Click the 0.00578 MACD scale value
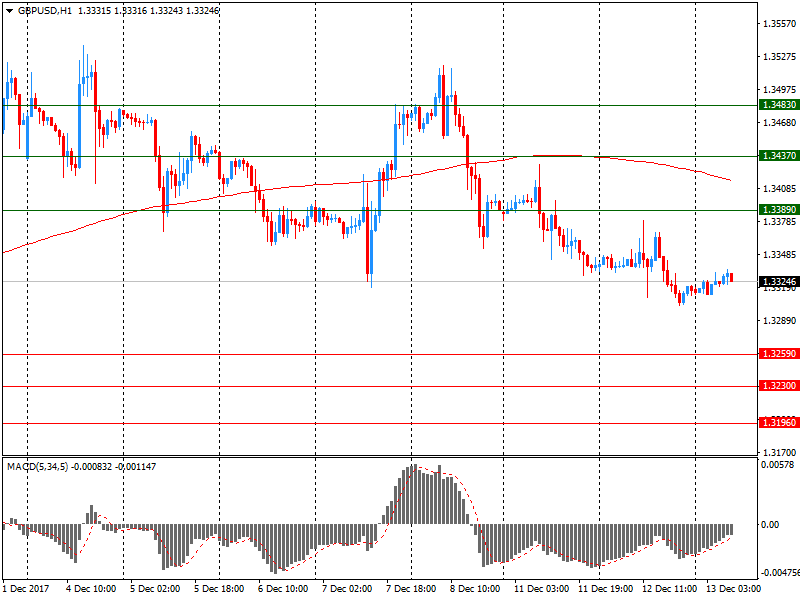This screenshot has width=800, height=600. click(778, 465)
